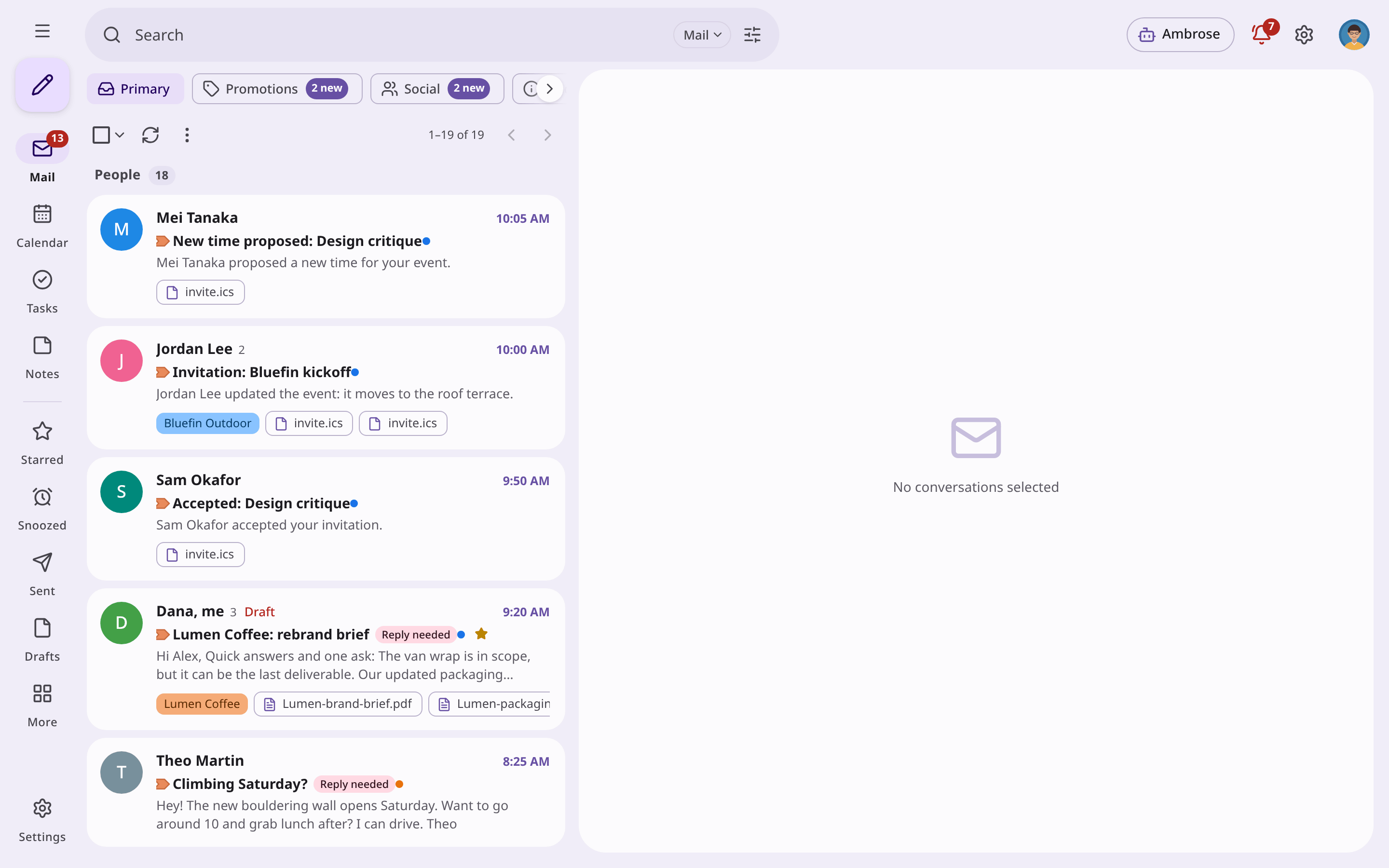Tick the select all checkbox

coord(101,135)
